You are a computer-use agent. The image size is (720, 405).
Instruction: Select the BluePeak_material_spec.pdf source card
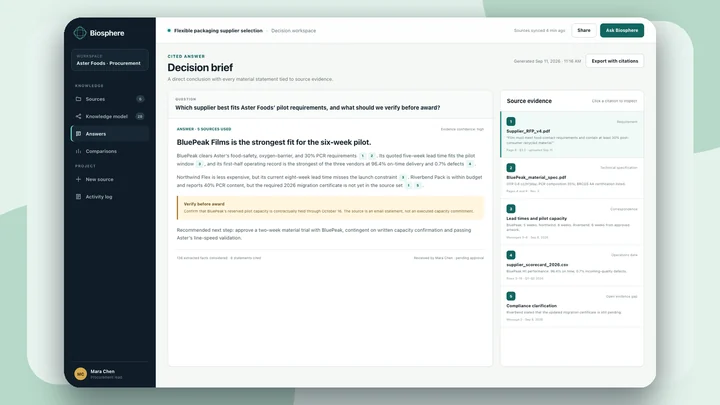pyautogui.click(x=572, y=178)
